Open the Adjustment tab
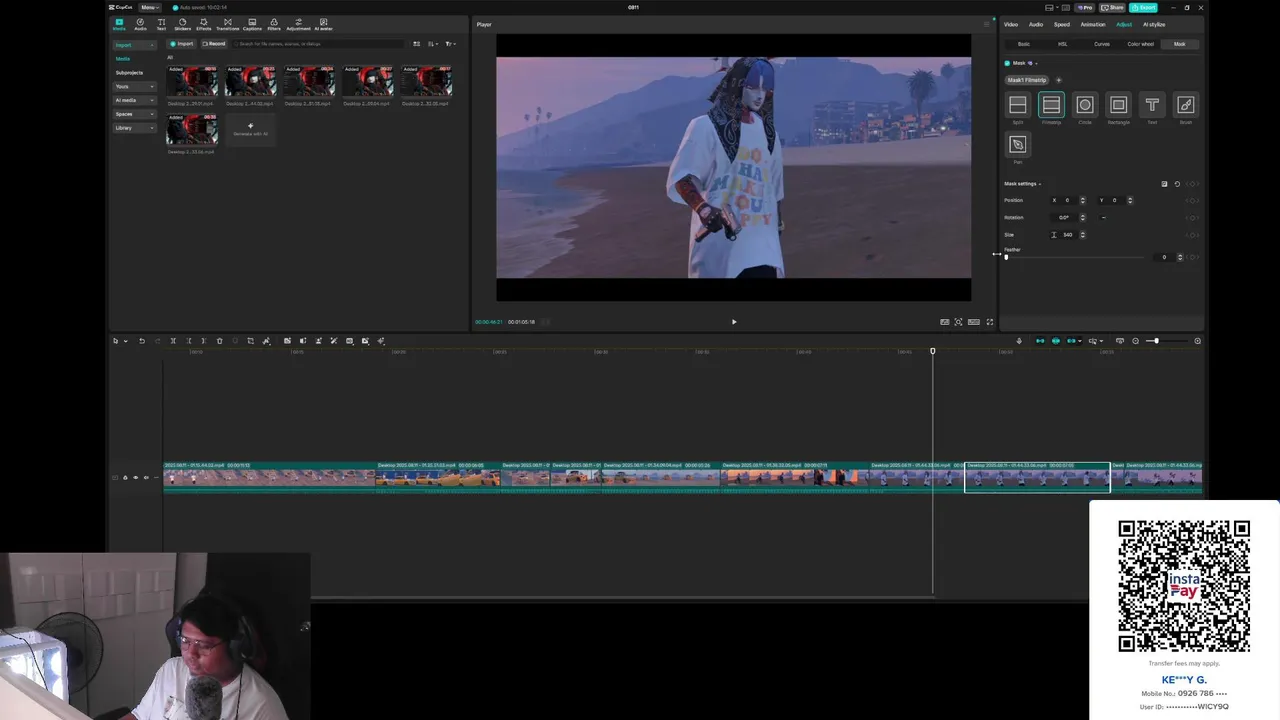 tap(298, 24)
